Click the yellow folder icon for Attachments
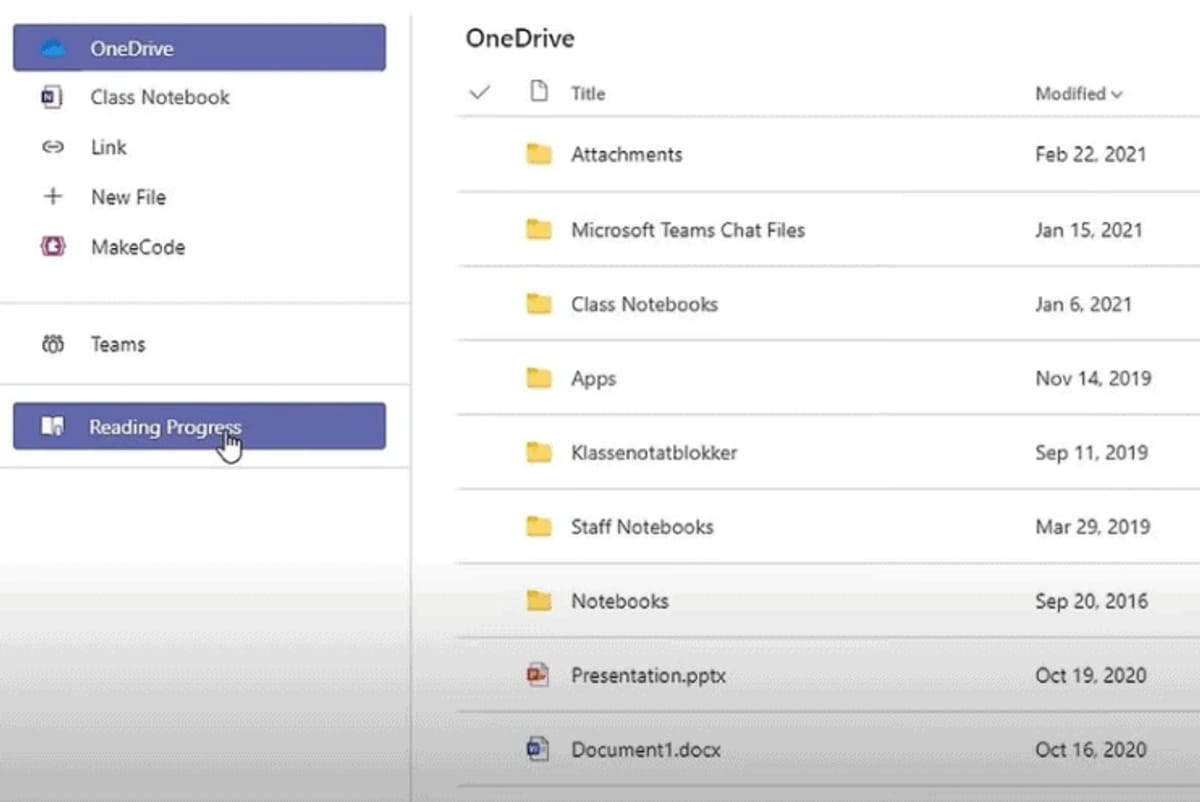The height and width of the screenshot is (802, 1200). pos(539,155)
